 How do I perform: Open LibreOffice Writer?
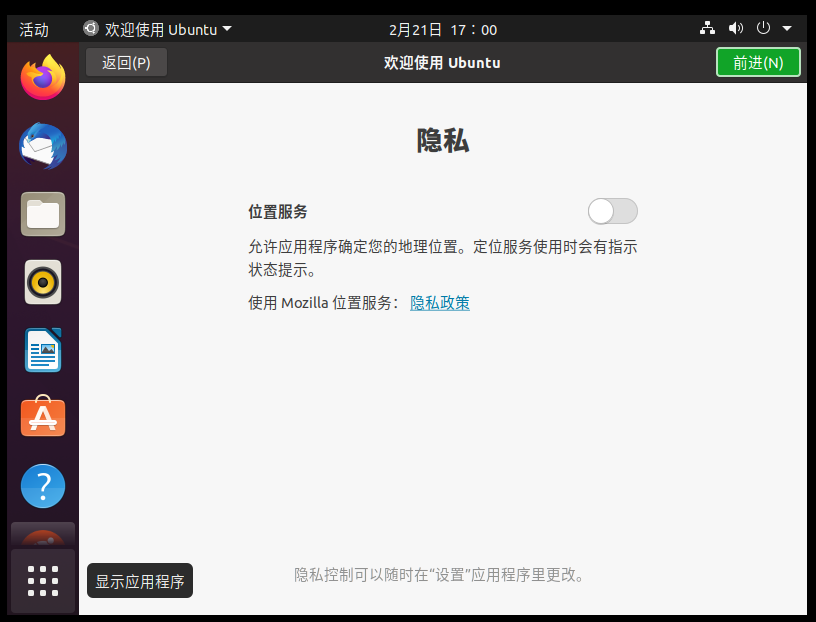coord(42,349)
